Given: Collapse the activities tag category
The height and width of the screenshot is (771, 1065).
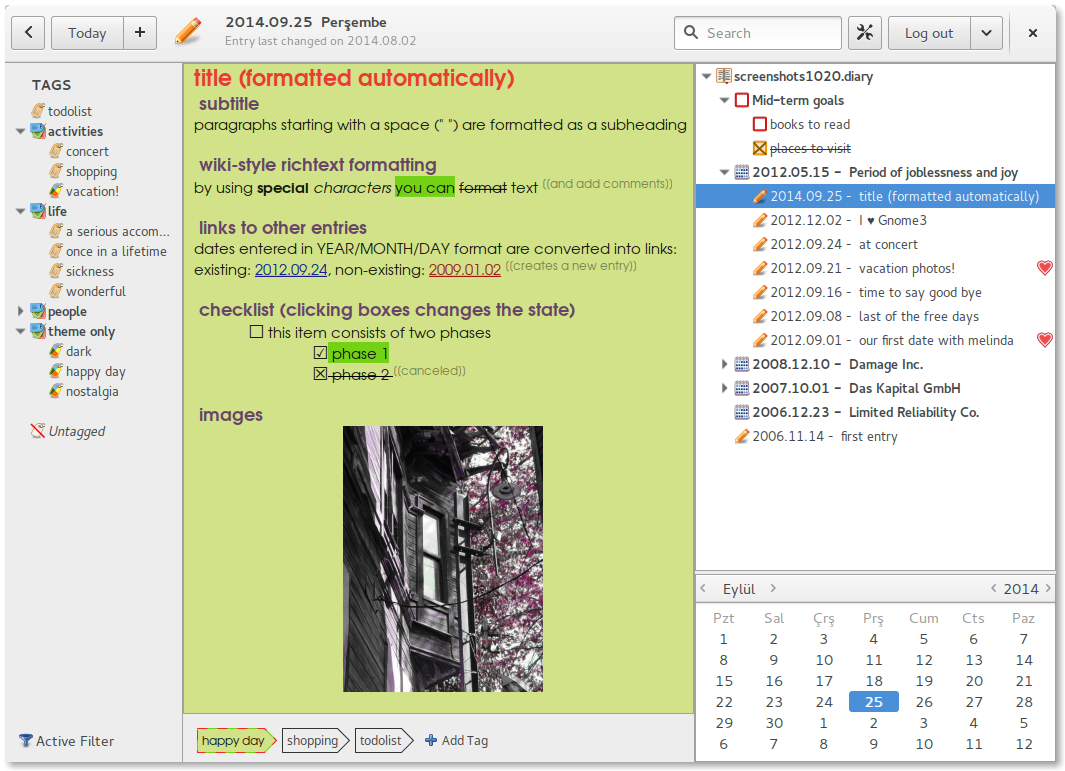Looking at the screenshot, I should coord(20,131).
